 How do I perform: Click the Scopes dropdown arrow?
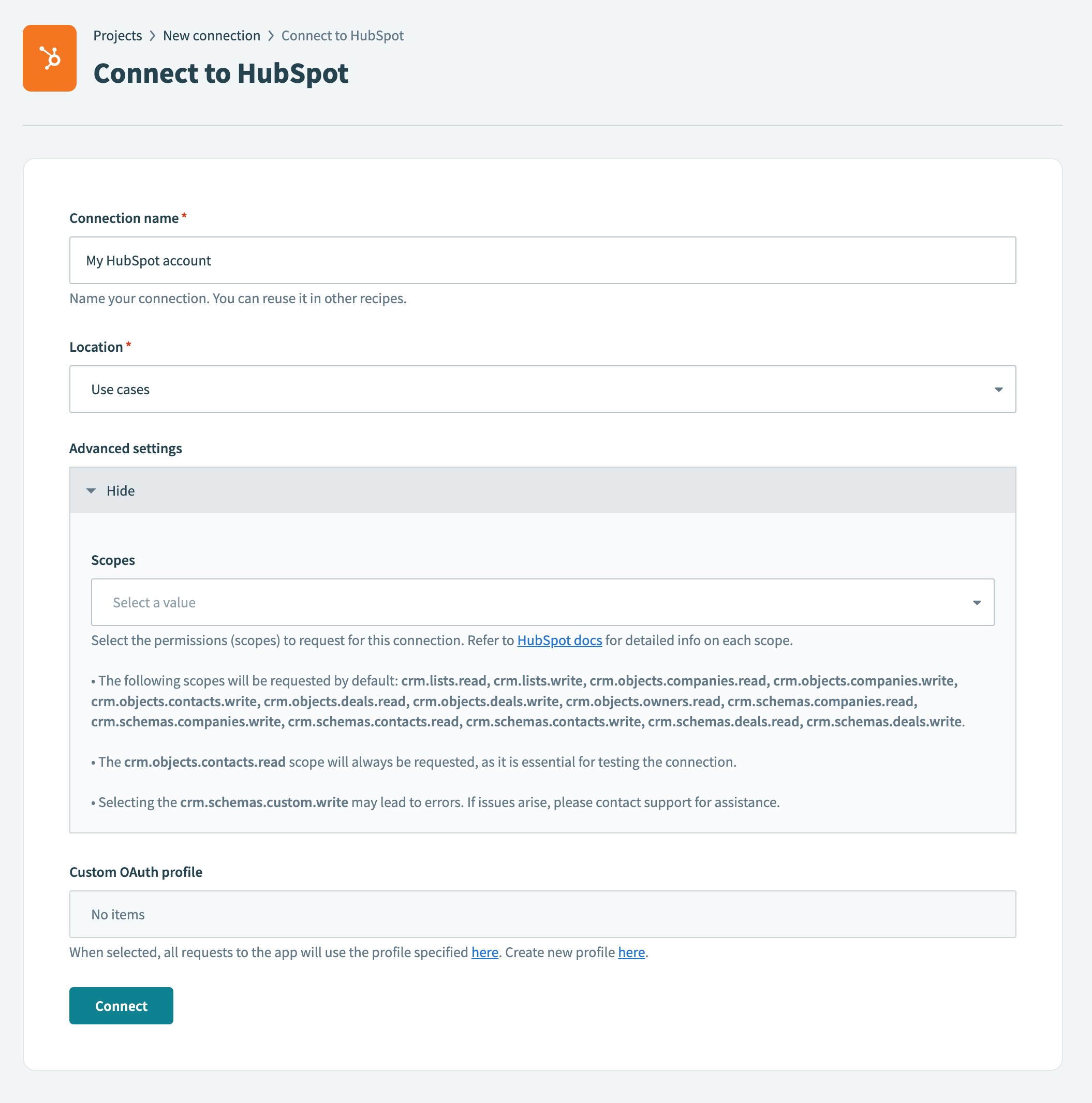977,602
